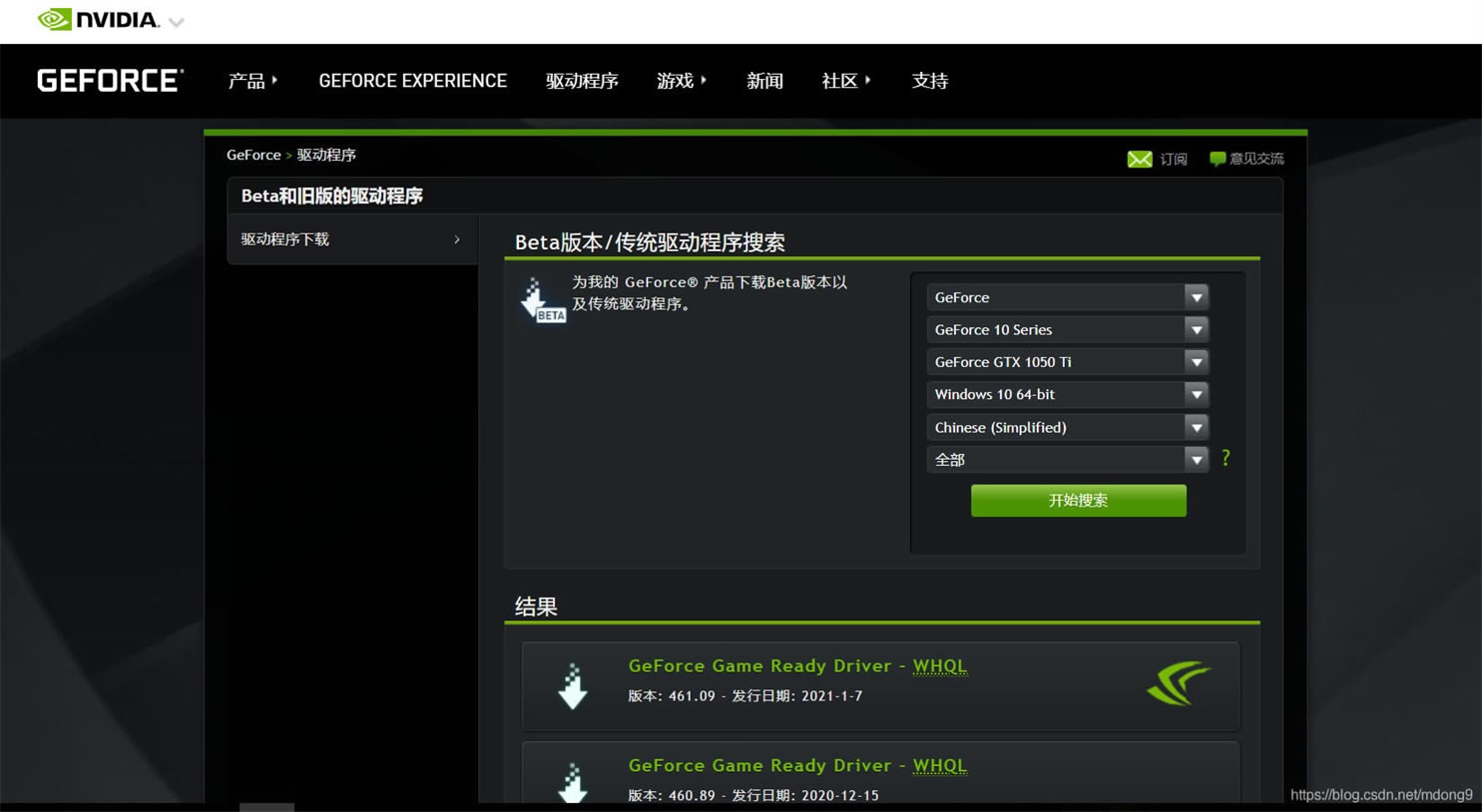The height and width of the screenshot is (812, 1482).
Task: Open the GeForce GTX 1050 Ti dropdown
Action: pyautogui.click(x=1068, y=362)
